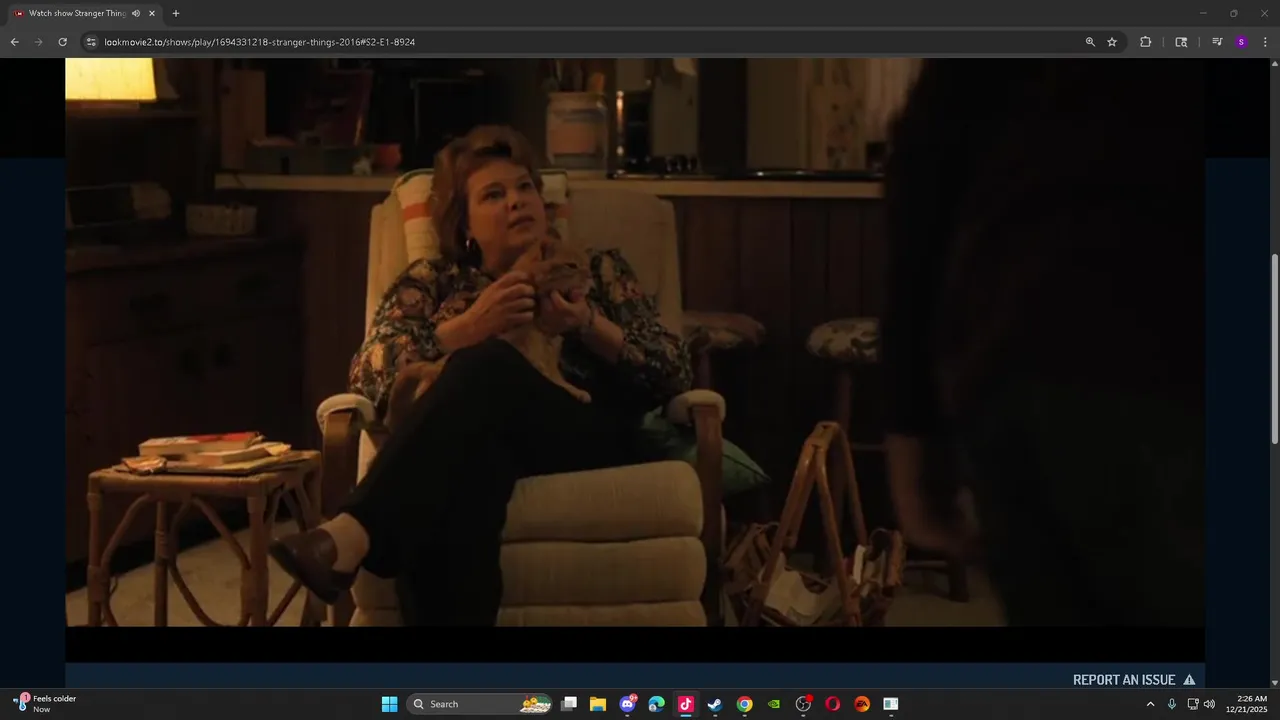Bookmark this page with the star
The width and height of the screenshot is (1280, 720).
point(1112,42)
